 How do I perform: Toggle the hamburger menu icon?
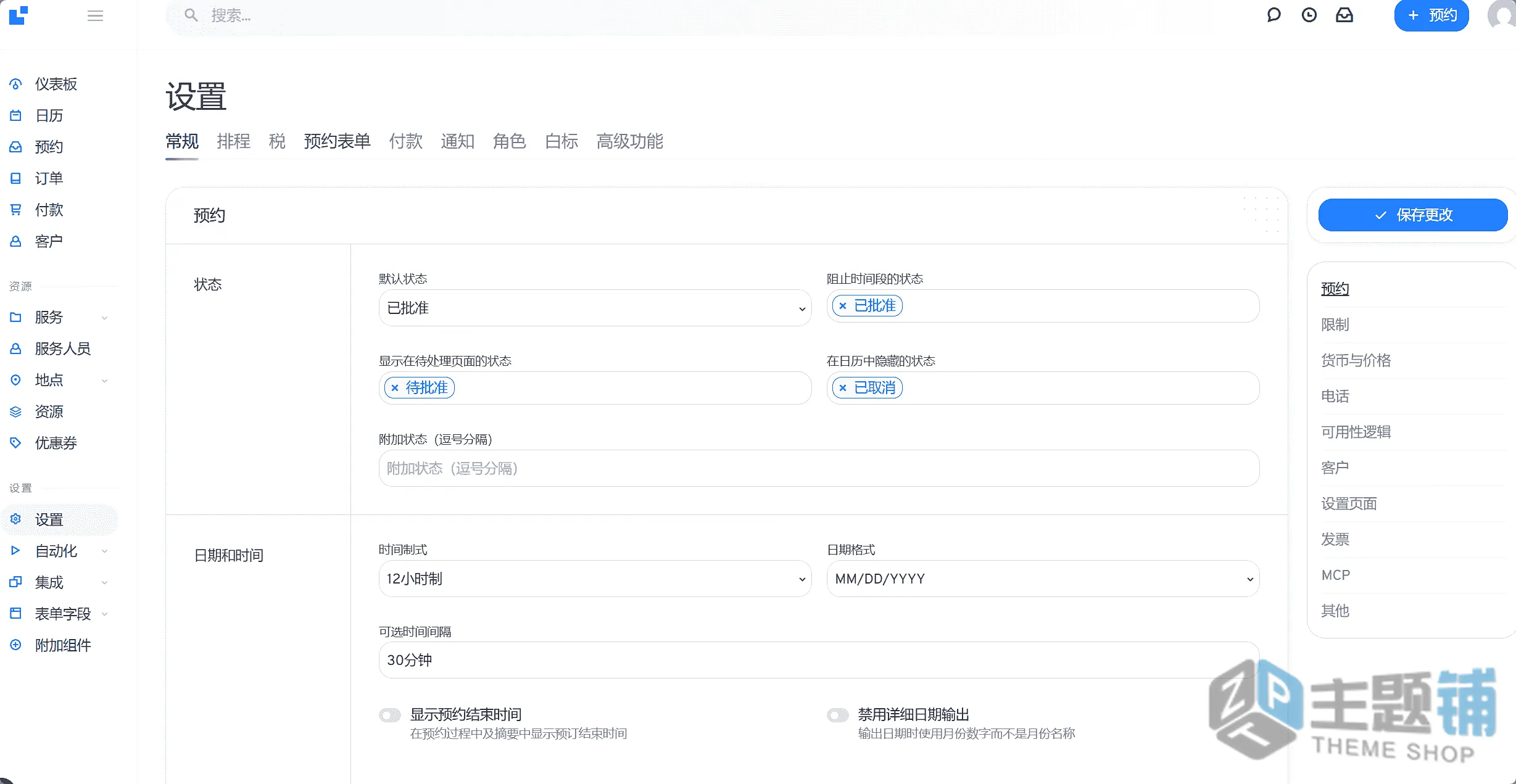coord(95,15)
